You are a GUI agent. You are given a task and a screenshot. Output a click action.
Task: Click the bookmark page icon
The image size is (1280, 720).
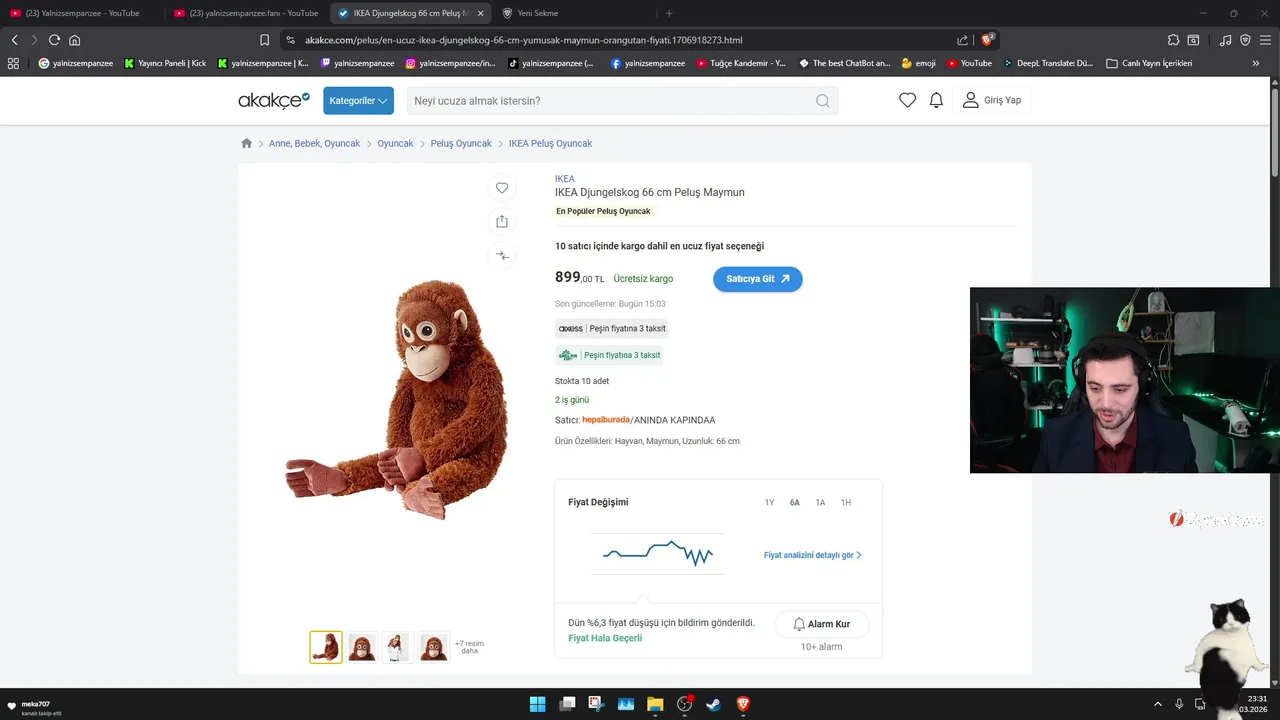264,40
